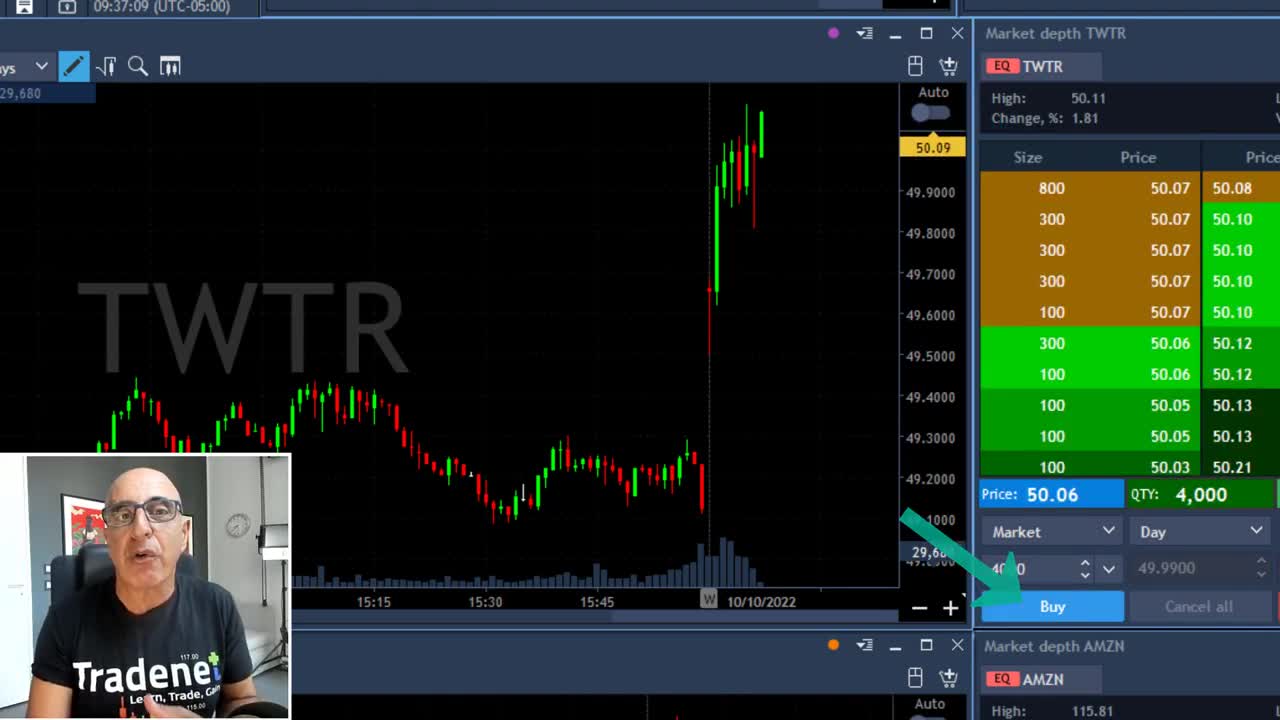Viewport: 1280px width, 720px height.
Task: Click the Change % 1.81 value
Action: 1085,118
